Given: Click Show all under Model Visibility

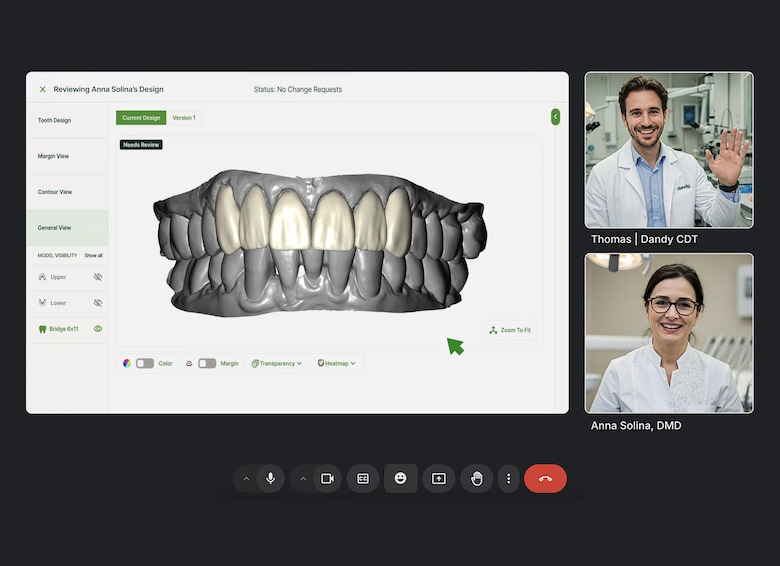Looking at the screenshot, I should click(93, 255).
